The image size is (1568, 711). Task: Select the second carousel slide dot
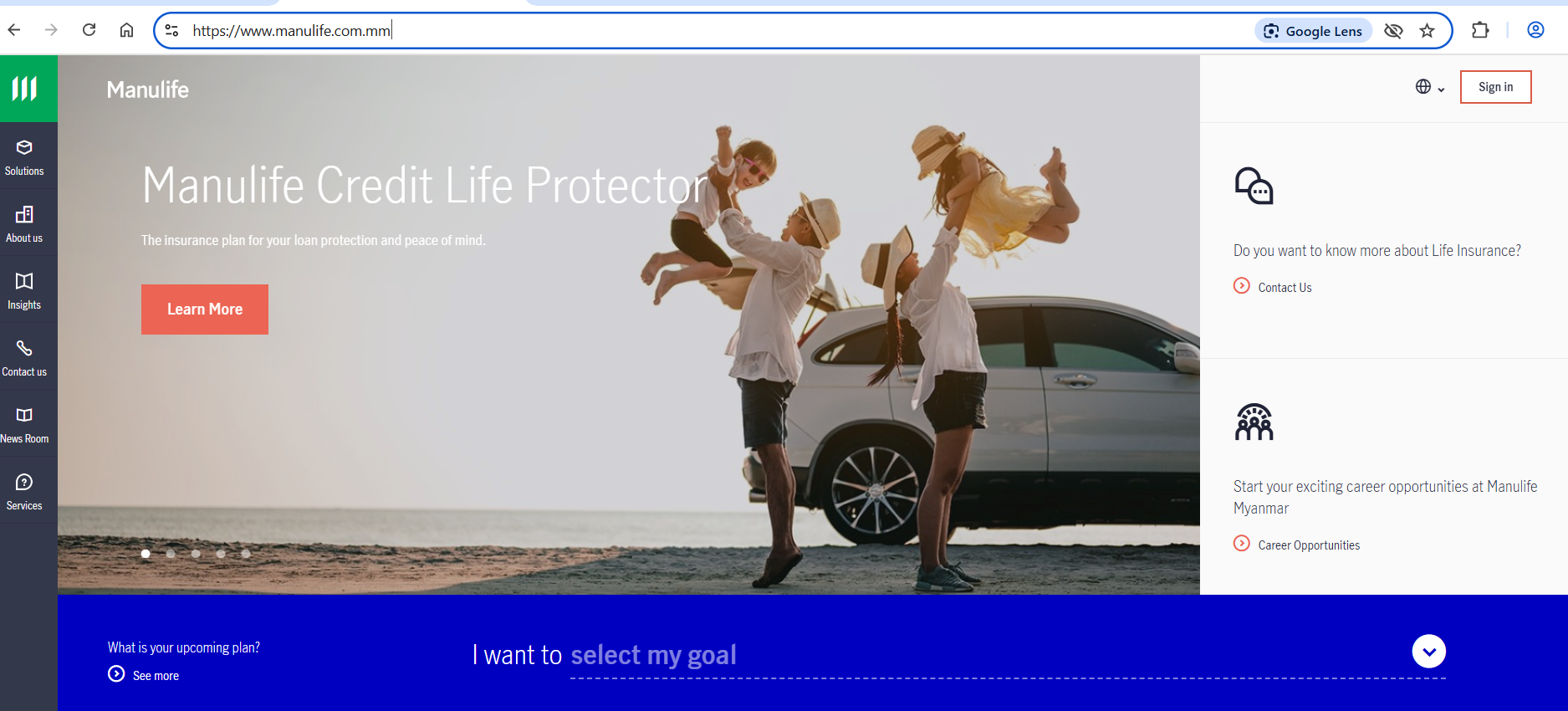[171, 554]
